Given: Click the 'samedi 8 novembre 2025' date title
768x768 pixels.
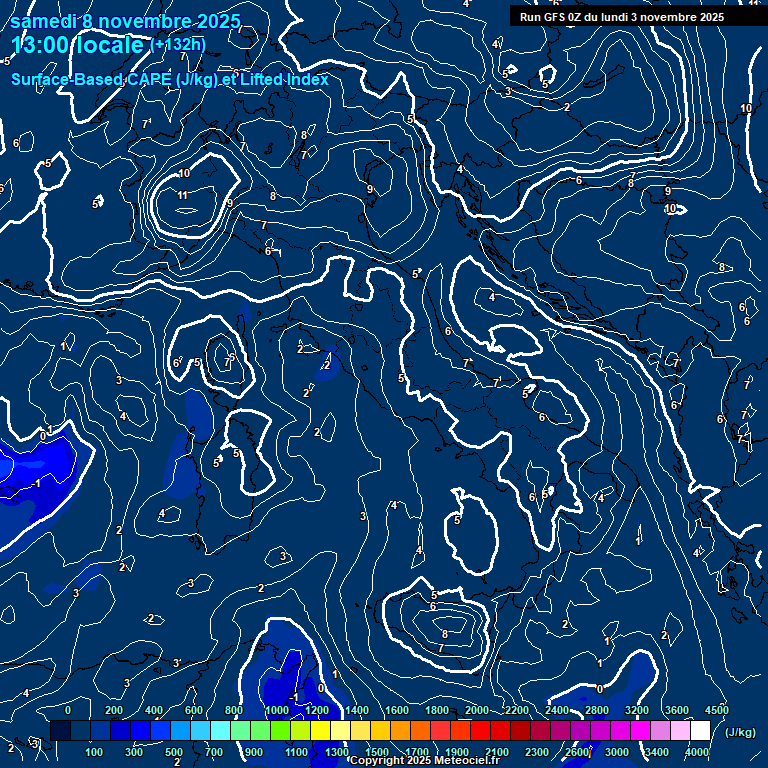Looking at the screenshot, I should pyautogui.click(x=125, y=22).
